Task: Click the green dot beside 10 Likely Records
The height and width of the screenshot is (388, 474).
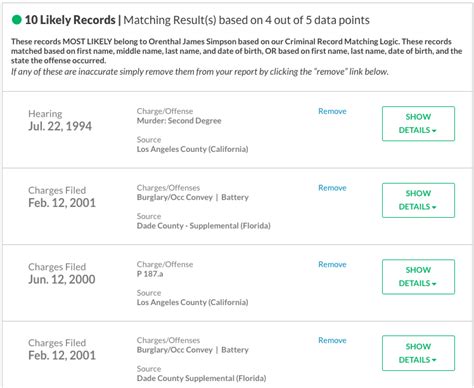Action: click(x=16, y=20)
